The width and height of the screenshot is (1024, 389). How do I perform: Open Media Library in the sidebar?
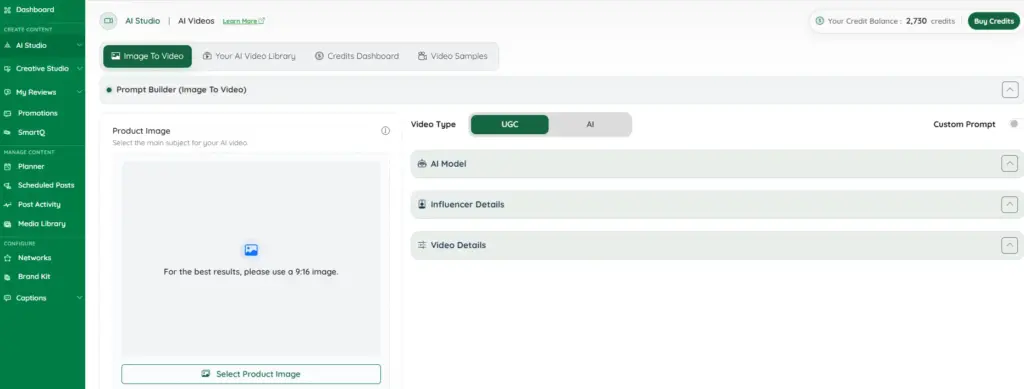[x=42, y=224]
